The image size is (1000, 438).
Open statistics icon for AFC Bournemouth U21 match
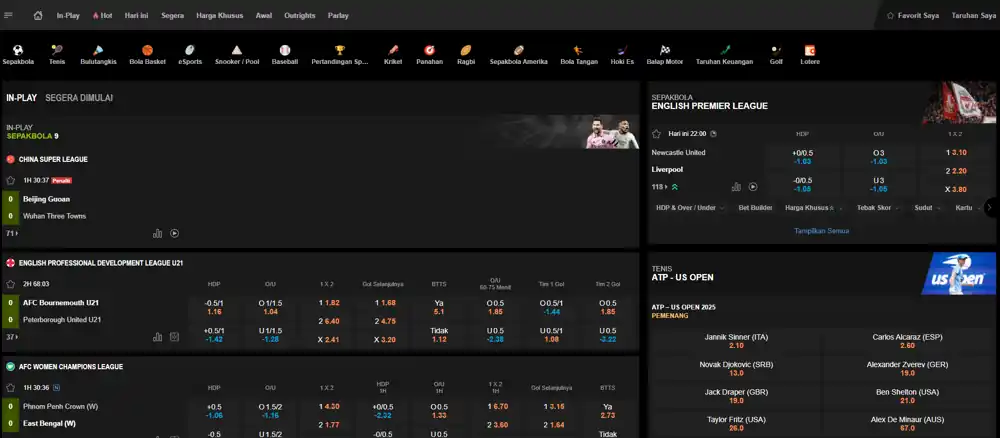158,337
